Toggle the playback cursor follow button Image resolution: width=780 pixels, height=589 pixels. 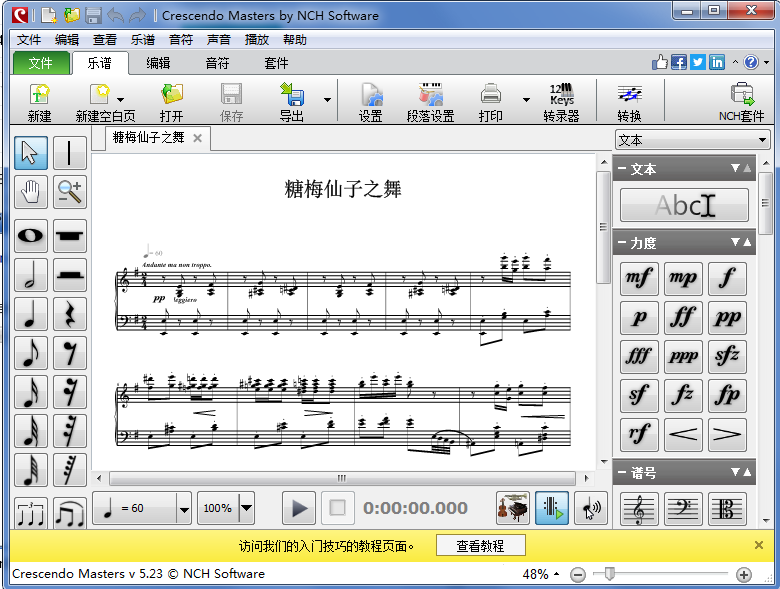(x=552, y=508)
